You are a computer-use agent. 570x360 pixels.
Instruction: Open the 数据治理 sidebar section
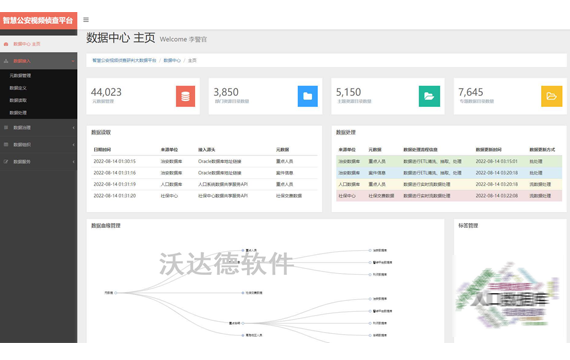point(39,128)
